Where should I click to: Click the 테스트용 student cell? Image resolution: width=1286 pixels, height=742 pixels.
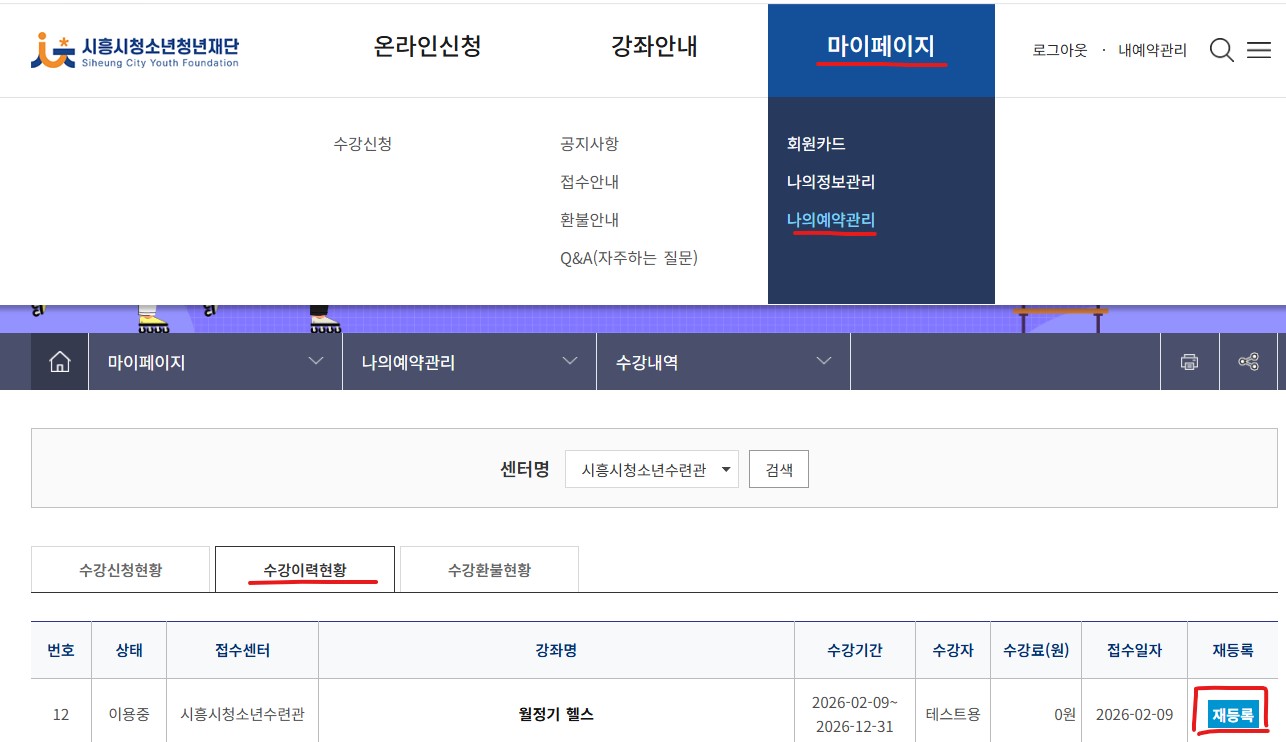coord(953,714)
